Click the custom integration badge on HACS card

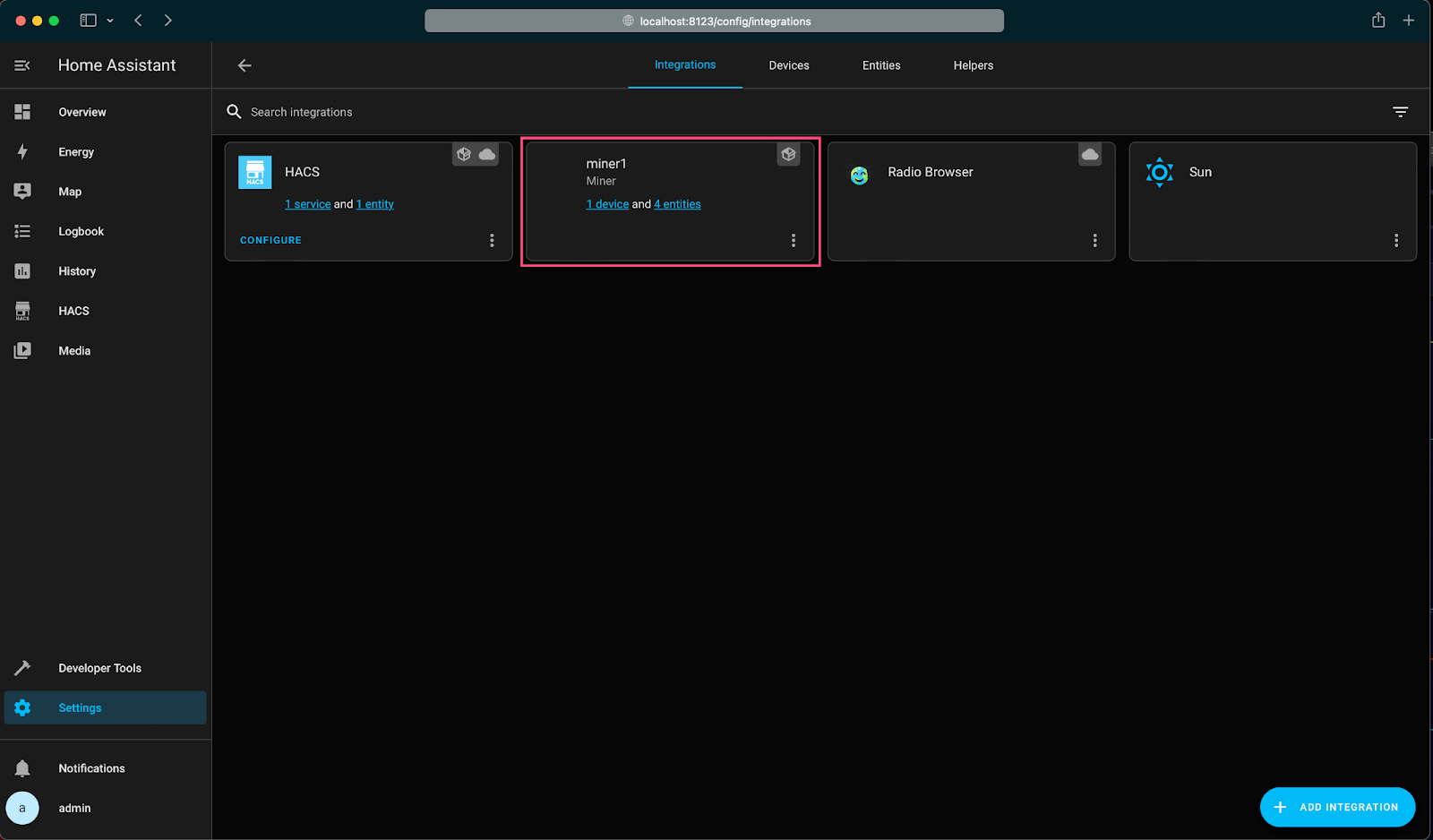[463, 154]
